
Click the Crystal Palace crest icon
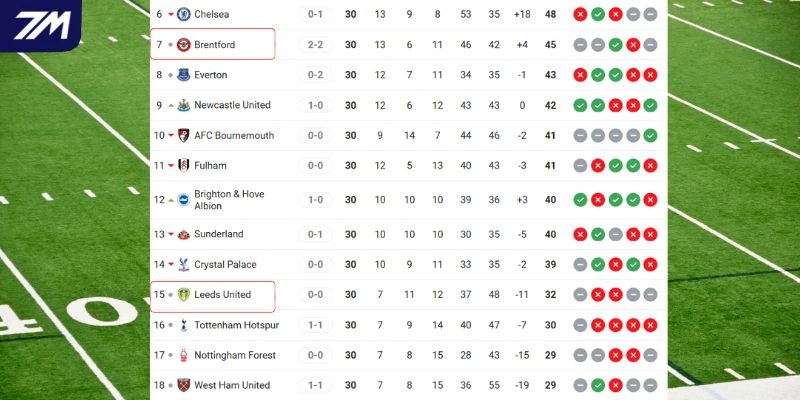coord(183,265)
